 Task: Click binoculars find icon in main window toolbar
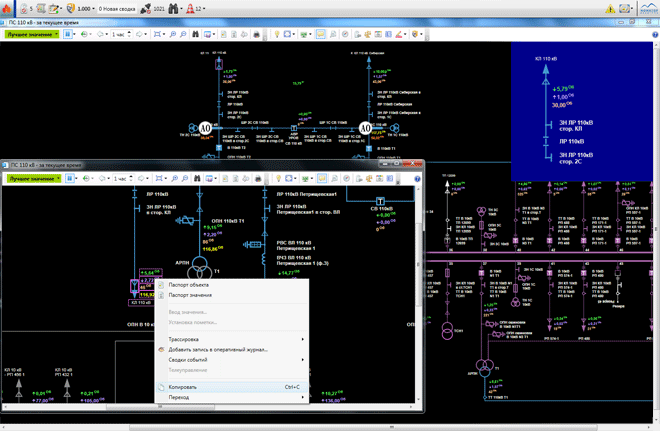point(195,34)
